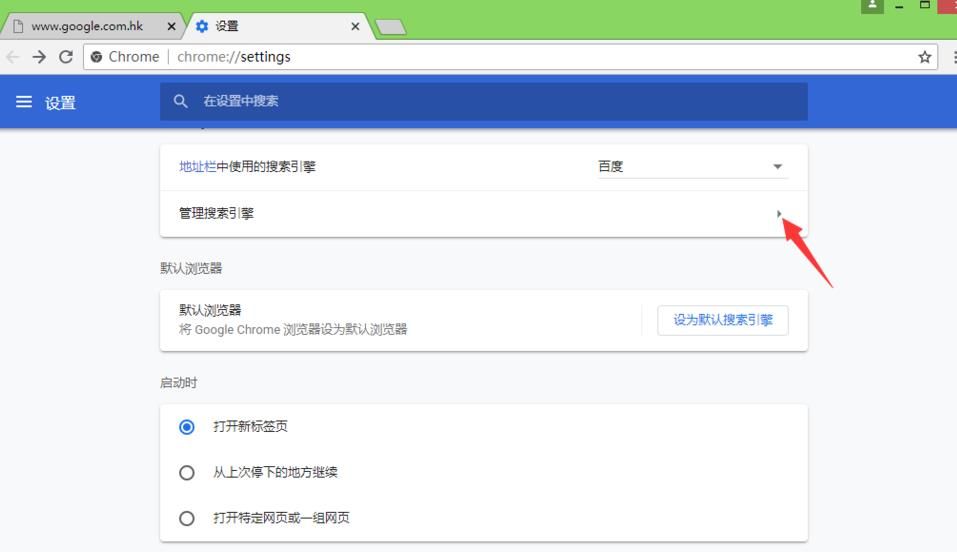Switch to the 设置 tab
957x552 pixels.
tap(278, 26)
